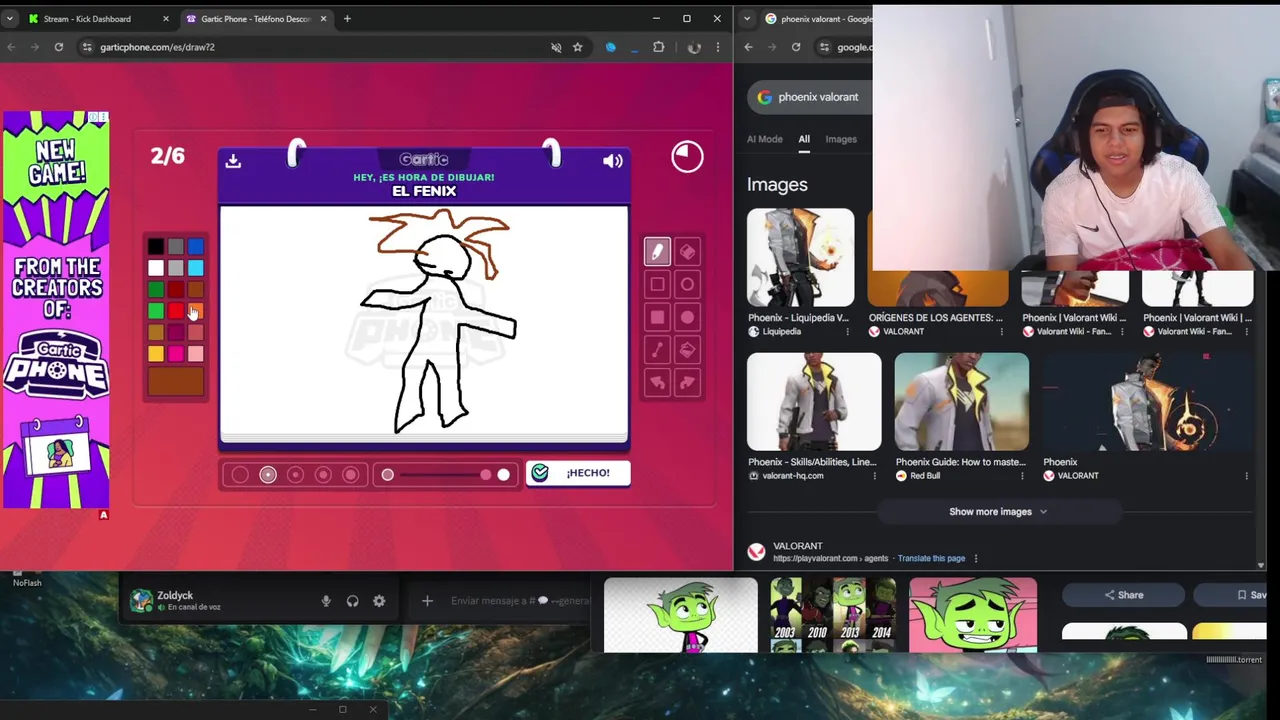Pick the bright green color swatch
This screenshot has width=1280, height=720.
156,311
